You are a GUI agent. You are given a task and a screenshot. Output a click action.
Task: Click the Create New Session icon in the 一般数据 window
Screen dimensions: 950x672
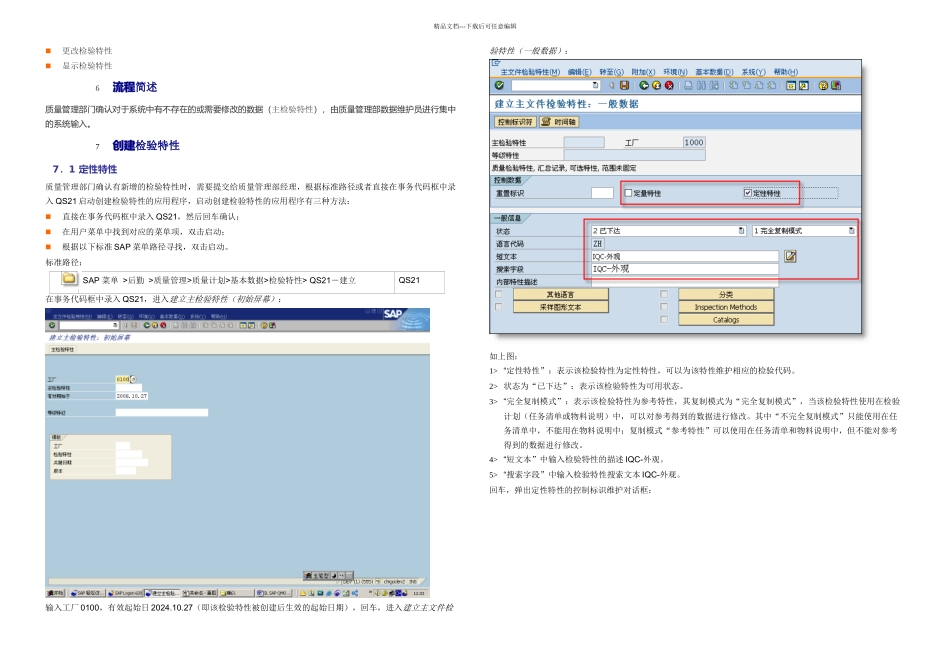[x=791, y=85]
